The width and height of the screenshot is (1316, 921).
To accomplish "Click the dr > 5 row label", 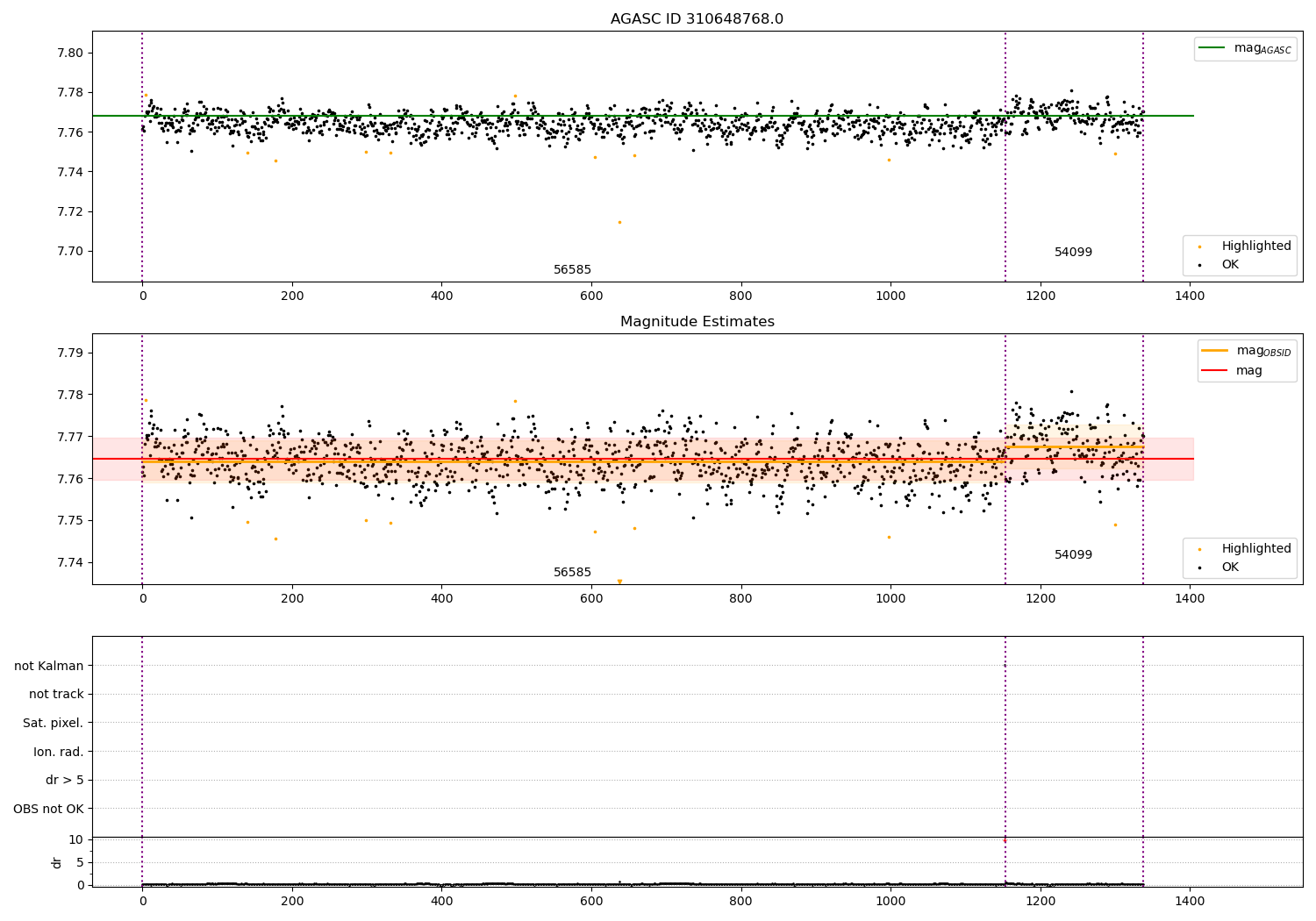I will (x=65, y=780).
